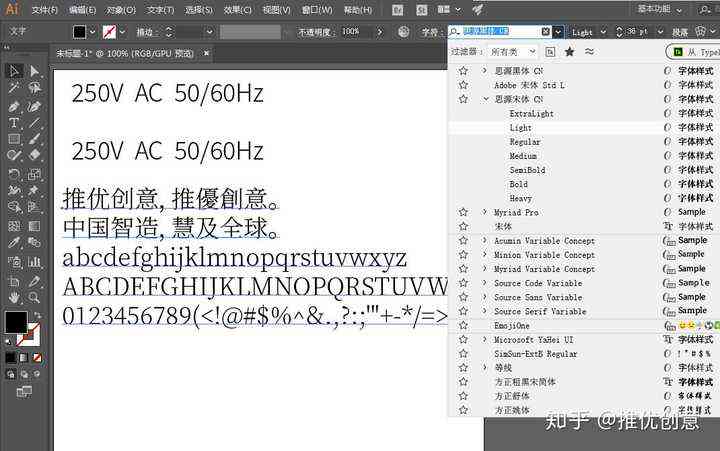Choose the SemiBold font style

click(x=528, y=170)
